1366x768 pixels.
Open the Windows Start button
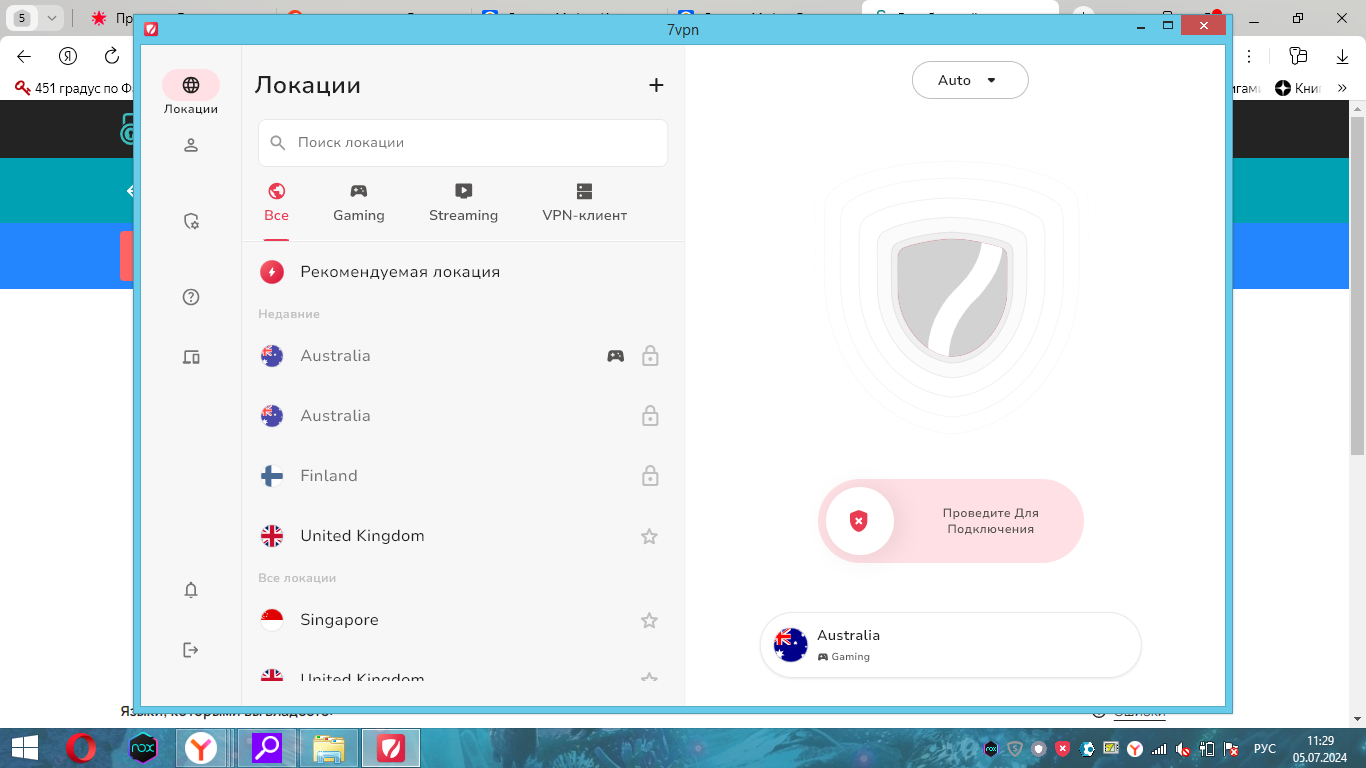click(24, 748)
